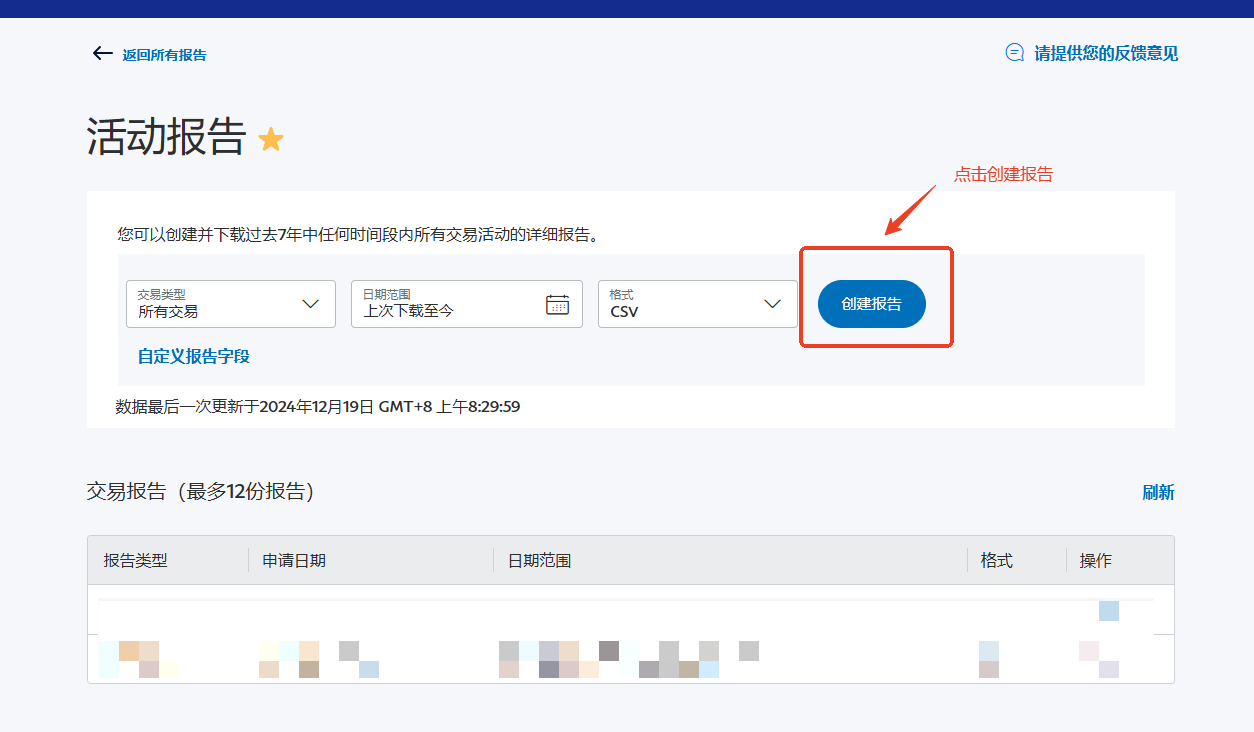Click the 活动报告 page title

166,138
